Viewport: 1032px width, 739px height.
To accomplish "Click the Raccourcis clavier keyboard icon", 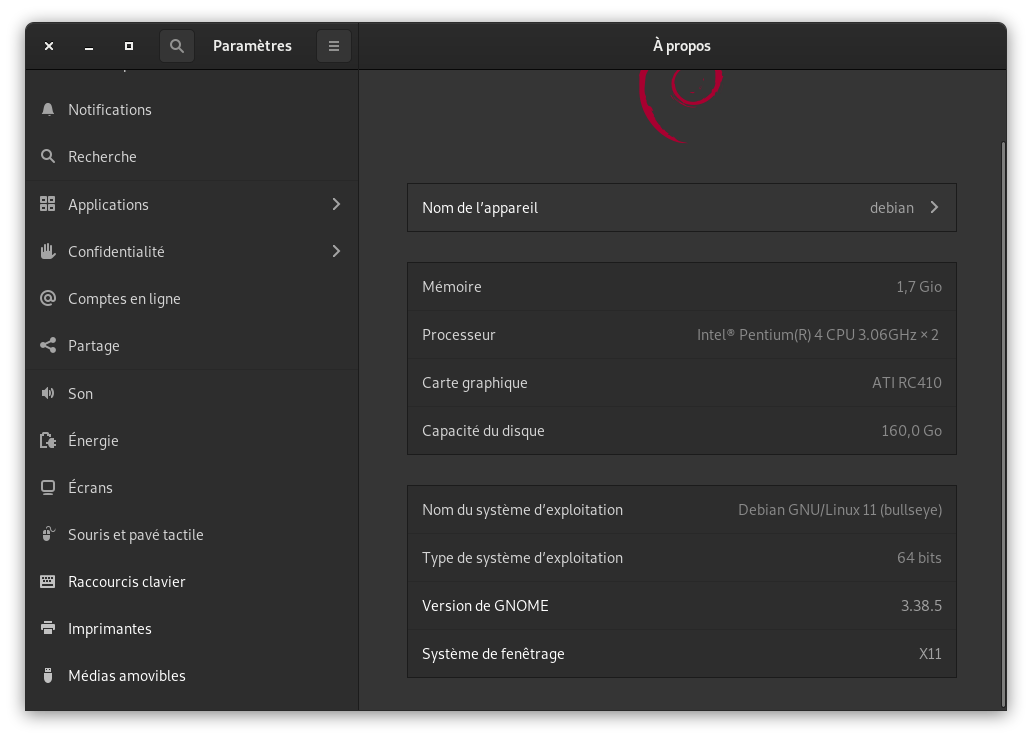I will point(47,581).
